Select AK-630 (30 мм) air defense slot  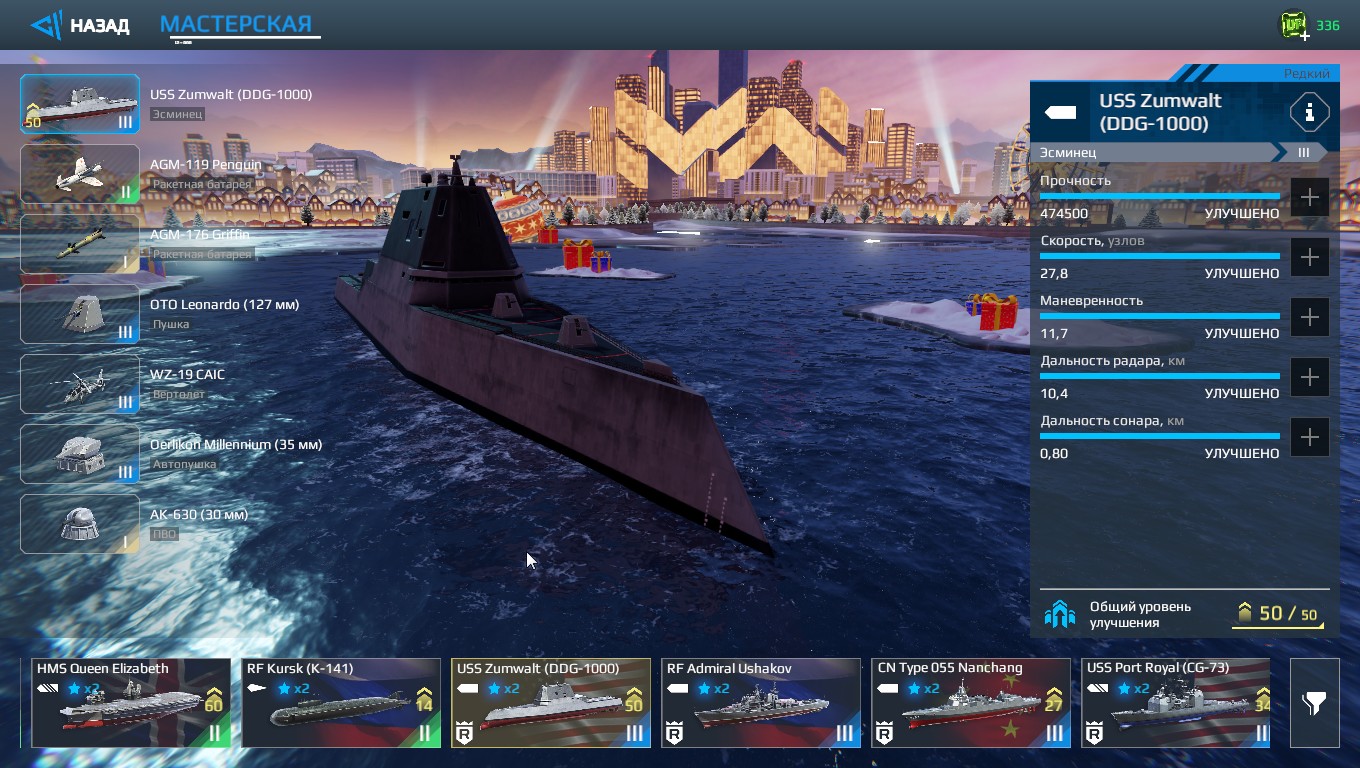pyautogui.click(x=80, y=524)
